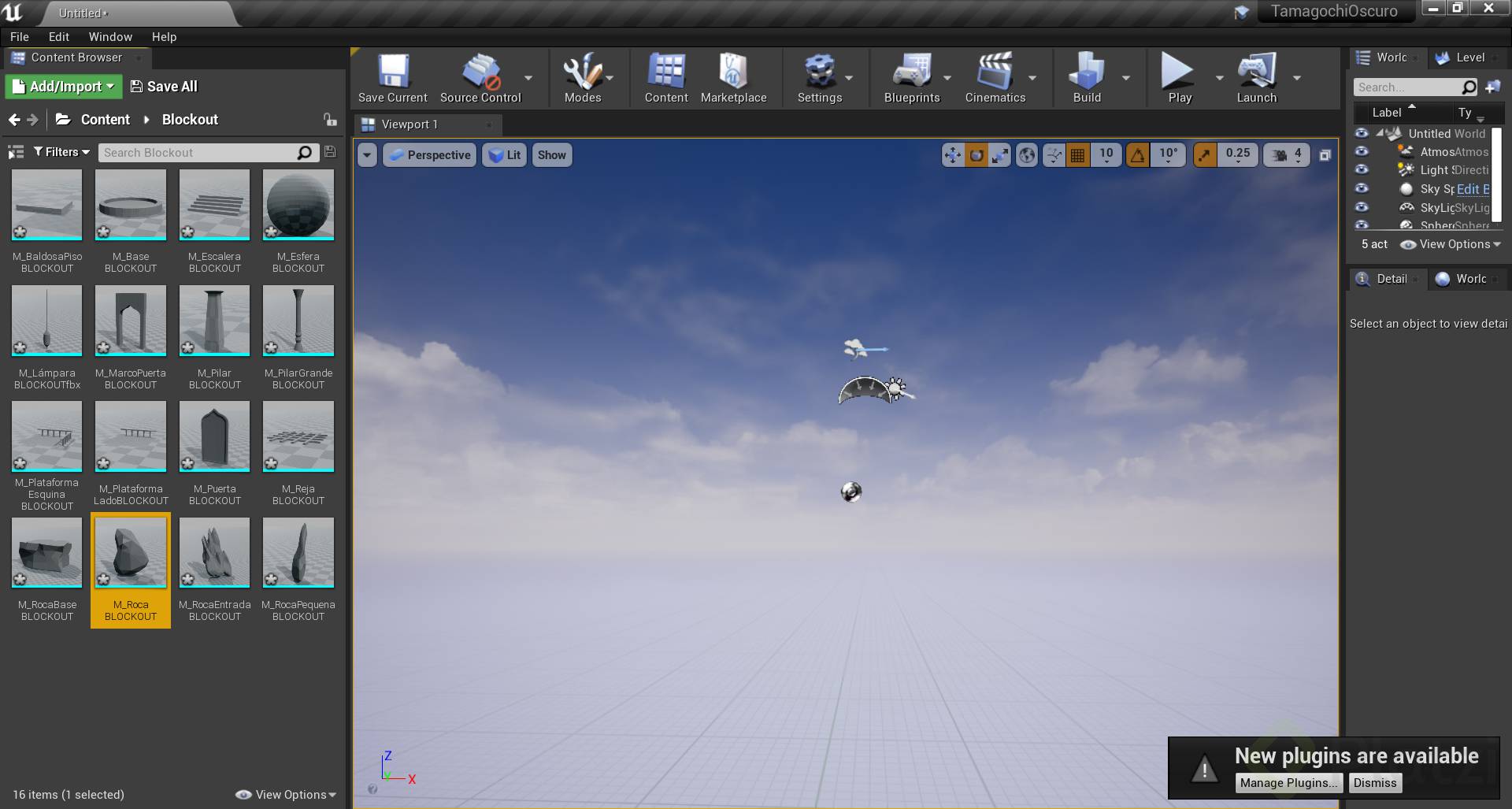Select the M_MarcoPuerta BLOCKOUT asset thumbnail
The image size is (1512, 809).
tap(131, 321)
